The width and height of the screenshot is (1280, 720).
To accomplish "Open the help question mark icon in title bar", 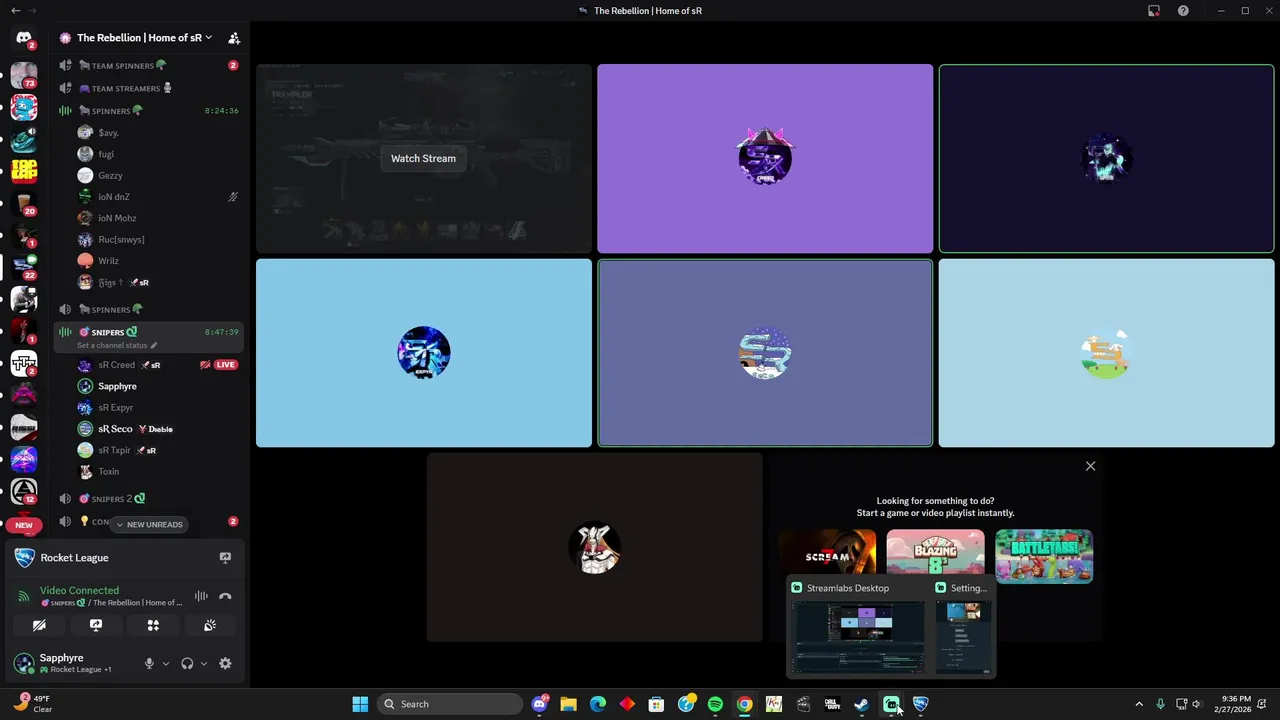I will pos(1183,11).
